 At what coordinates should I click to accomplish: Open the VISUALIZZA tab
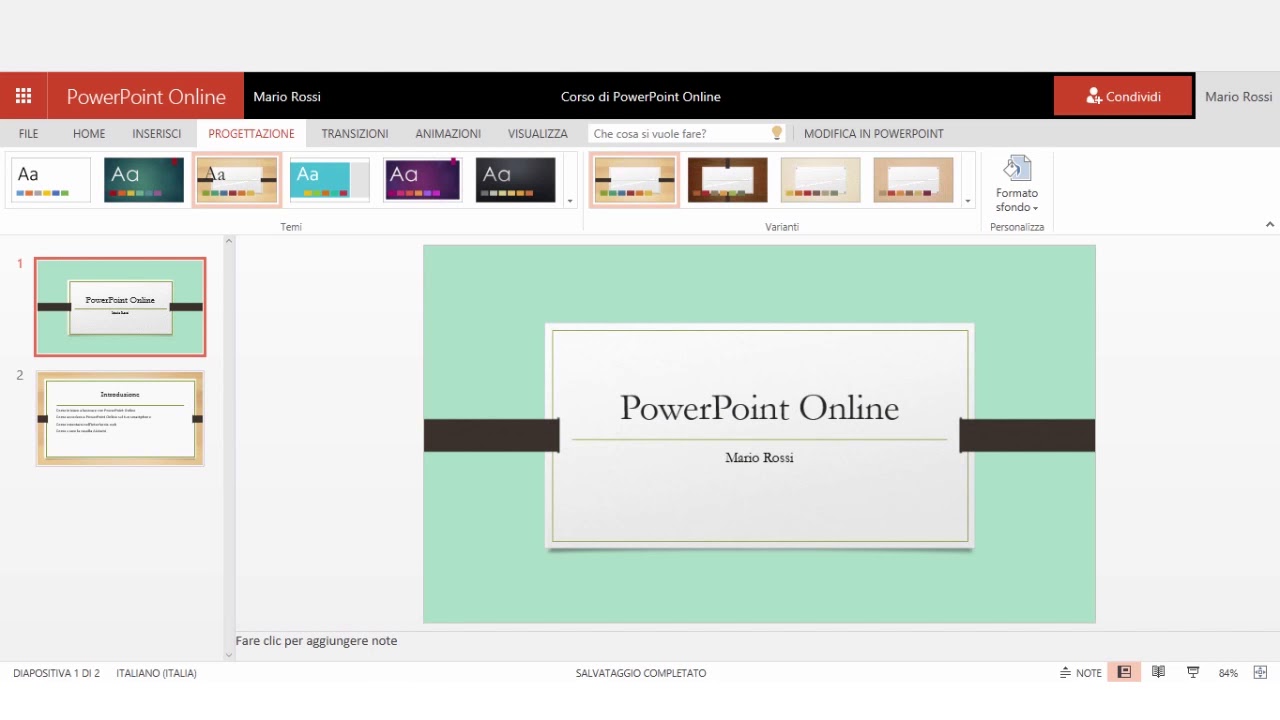537,133
